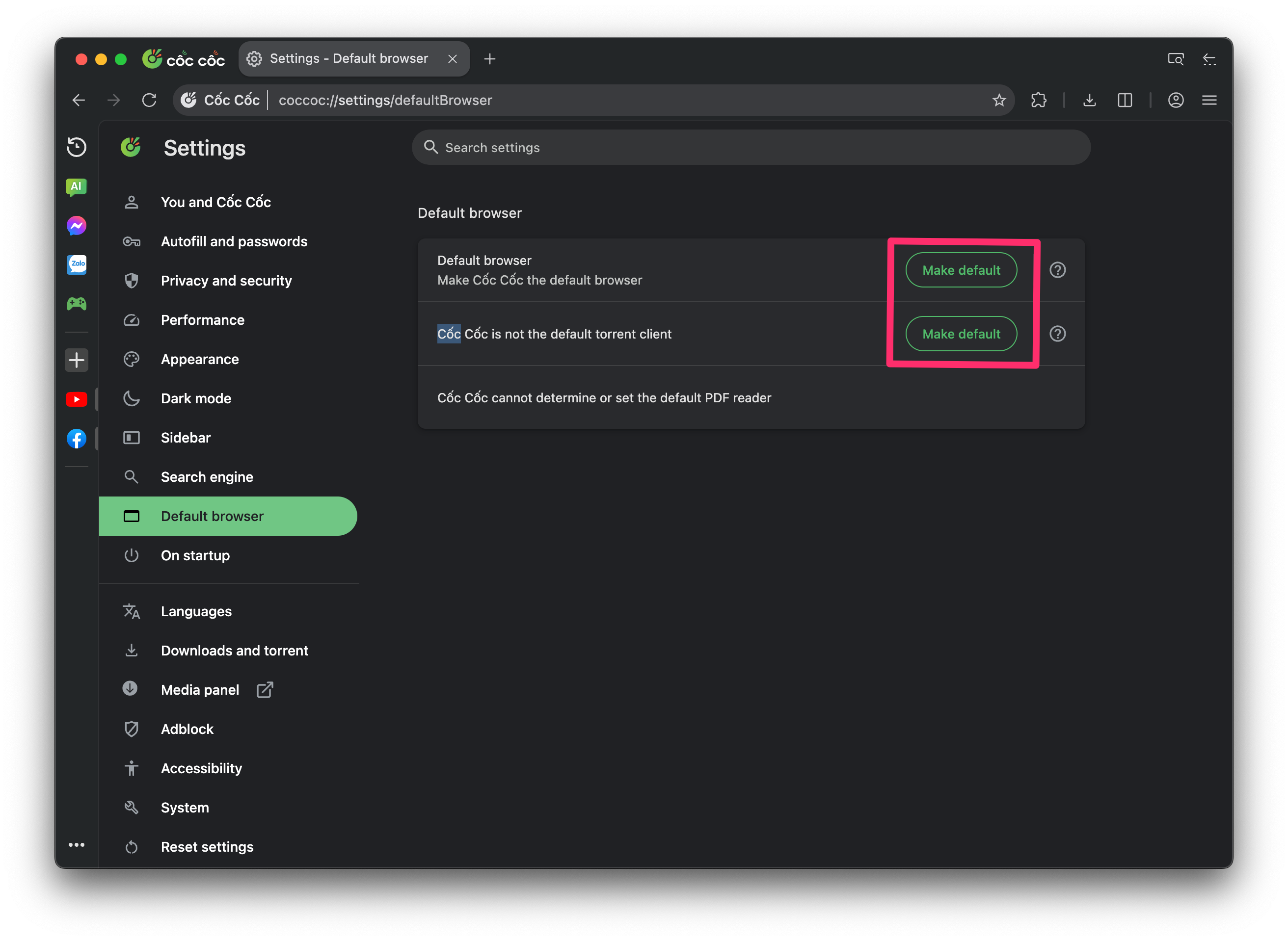Reload the page
Screen dimensions: 1288x941
click(x=149, y=100)
